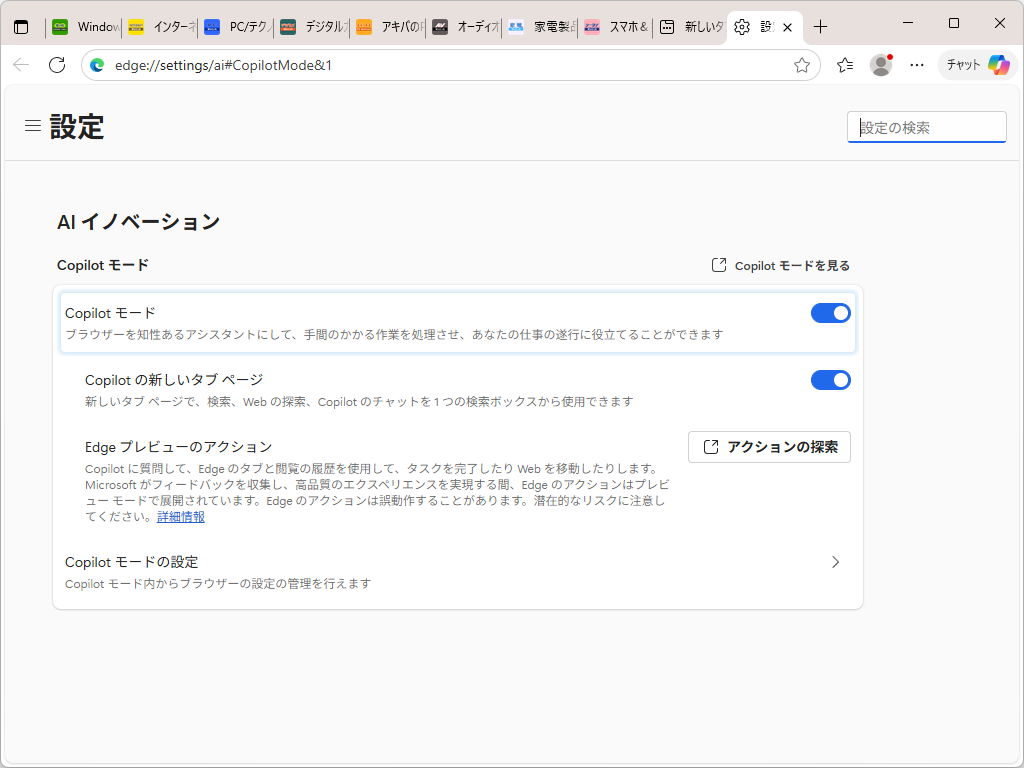Open the 詳細情報 link
Screen dimensions: 1024x768
180,517
